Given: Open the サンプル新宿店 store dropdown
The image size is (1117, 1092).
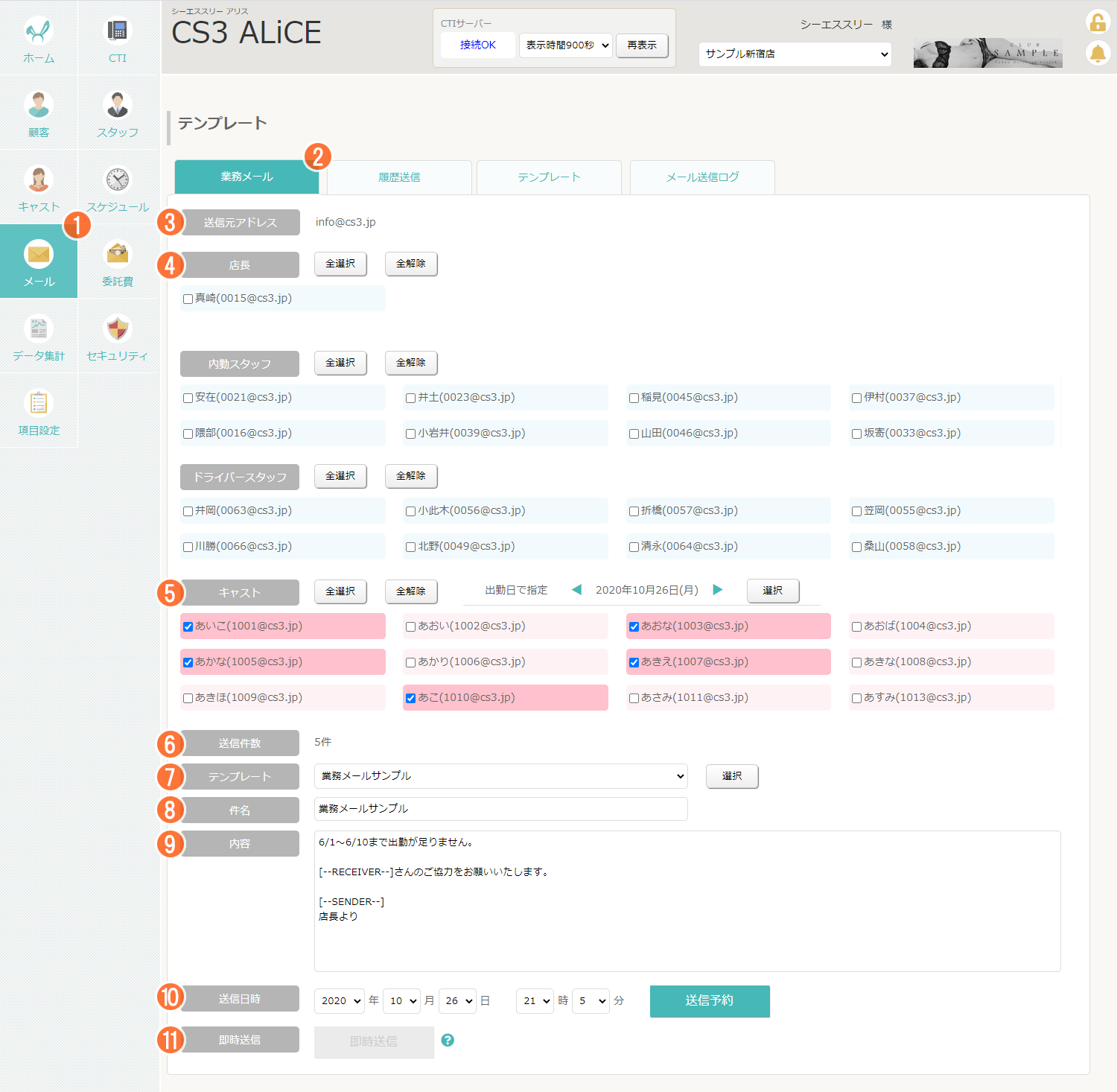Looking at the screenshot, I should click(x=795, y=54).
